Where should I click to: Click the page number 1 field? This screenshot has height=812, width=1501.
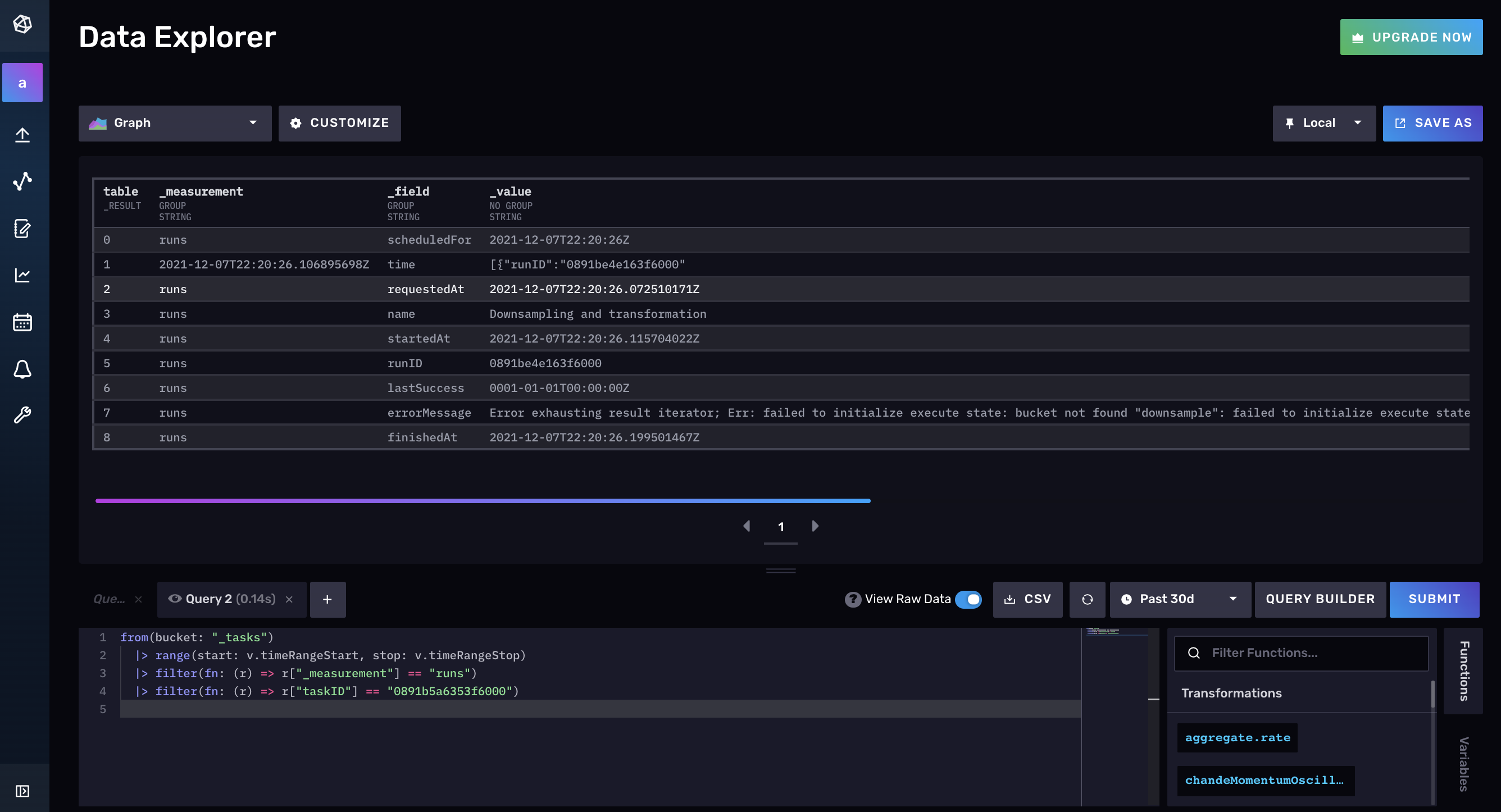coord(781,527)
